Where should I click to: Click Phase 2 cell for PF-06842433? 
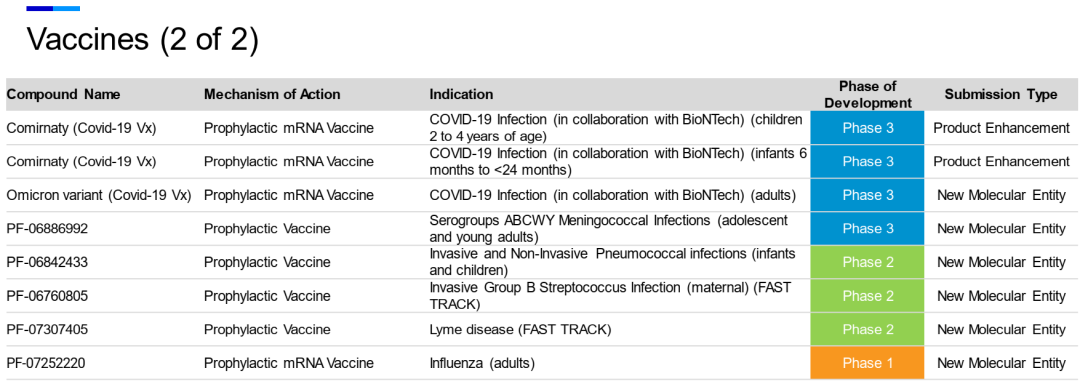tap(868, 262)
